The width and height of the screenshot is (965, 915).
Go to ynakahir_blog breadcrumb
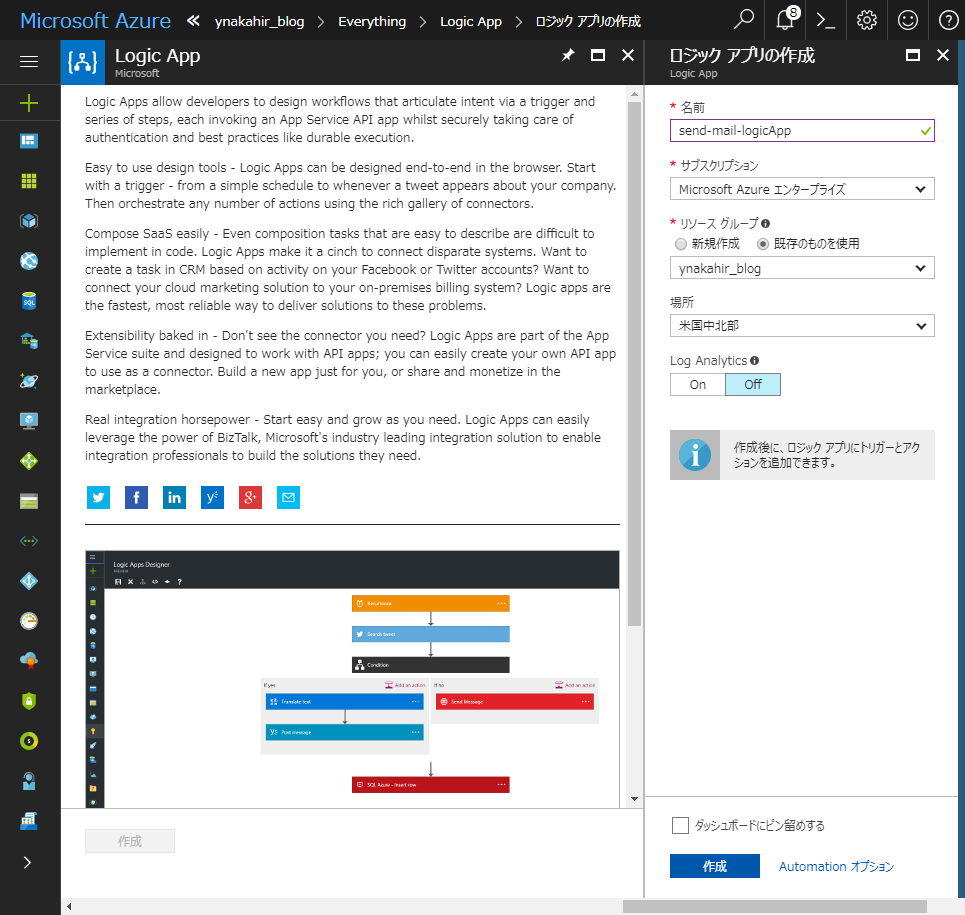point(259,22)
